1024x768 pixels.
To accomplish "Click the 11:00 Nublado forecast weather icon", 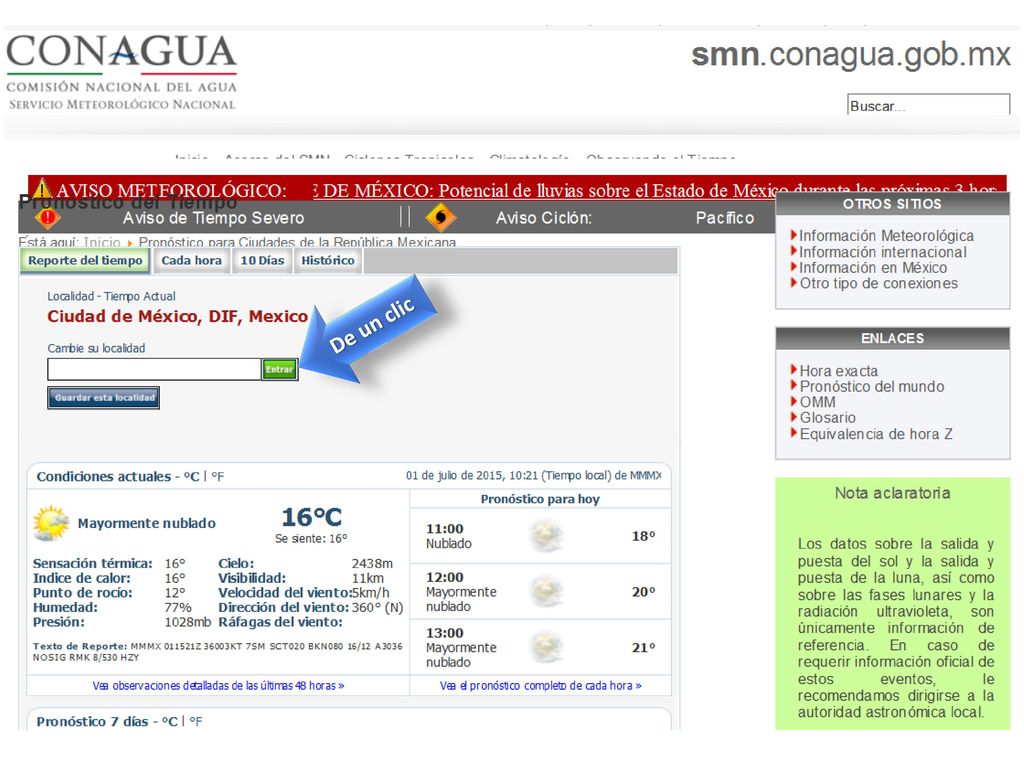I will point(547,536).
